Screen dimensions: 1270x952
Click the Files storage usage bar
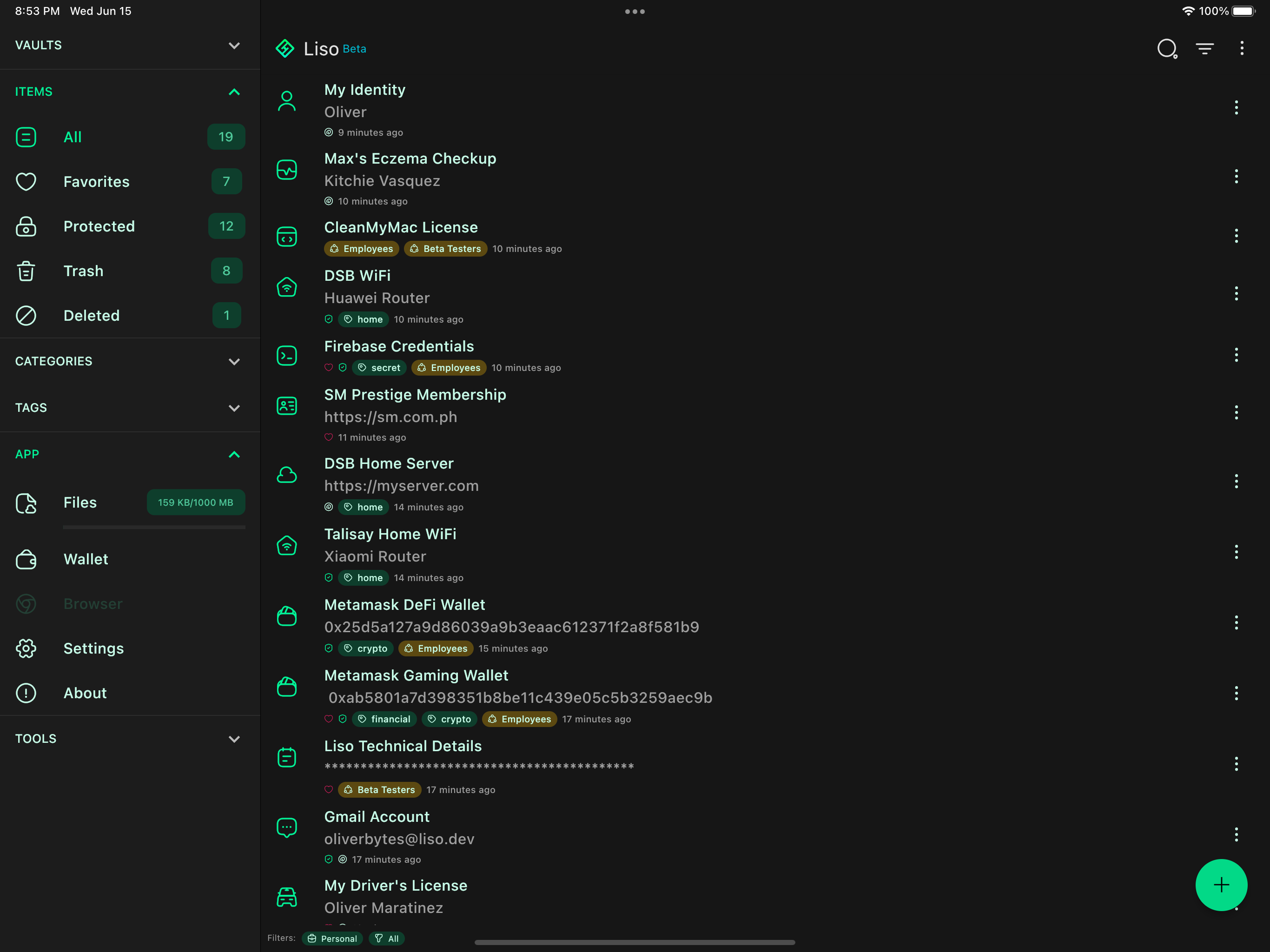coord(154,528)
